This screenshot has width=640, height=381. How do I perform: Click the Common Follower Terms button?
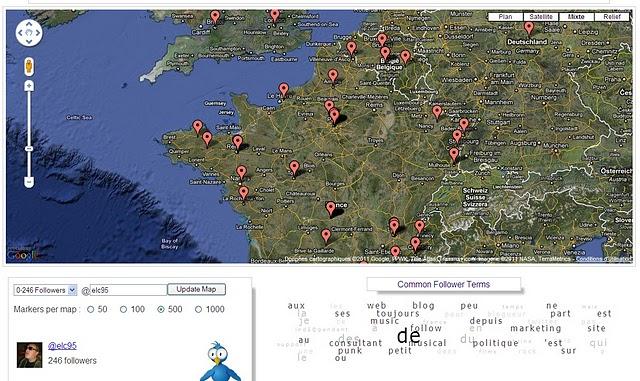tap(444, 284)
